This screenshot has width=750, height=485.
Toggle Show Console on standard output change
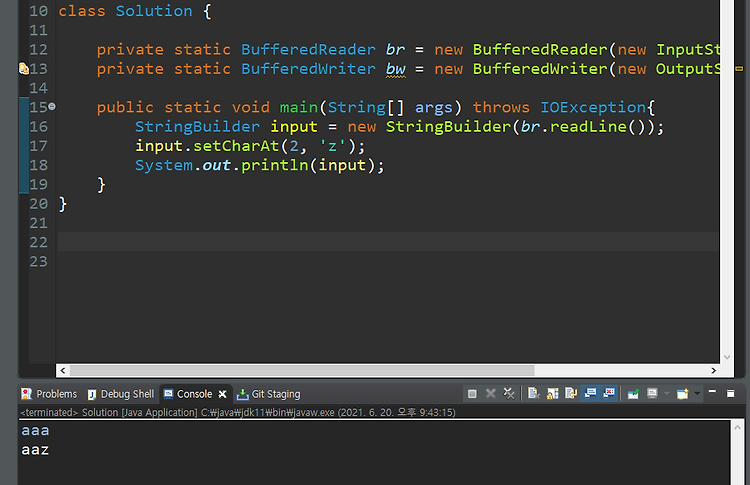pos(590,394)
